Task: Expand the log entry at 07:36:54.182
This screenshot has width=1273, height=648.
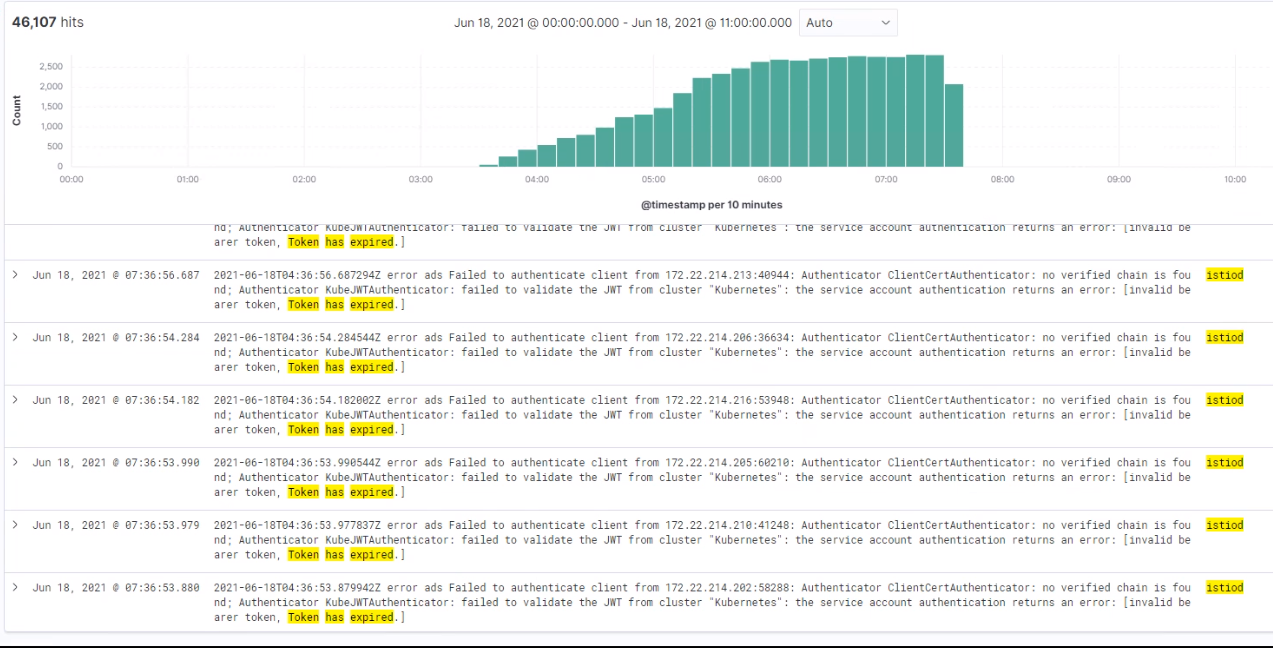Action: [15, 400]
